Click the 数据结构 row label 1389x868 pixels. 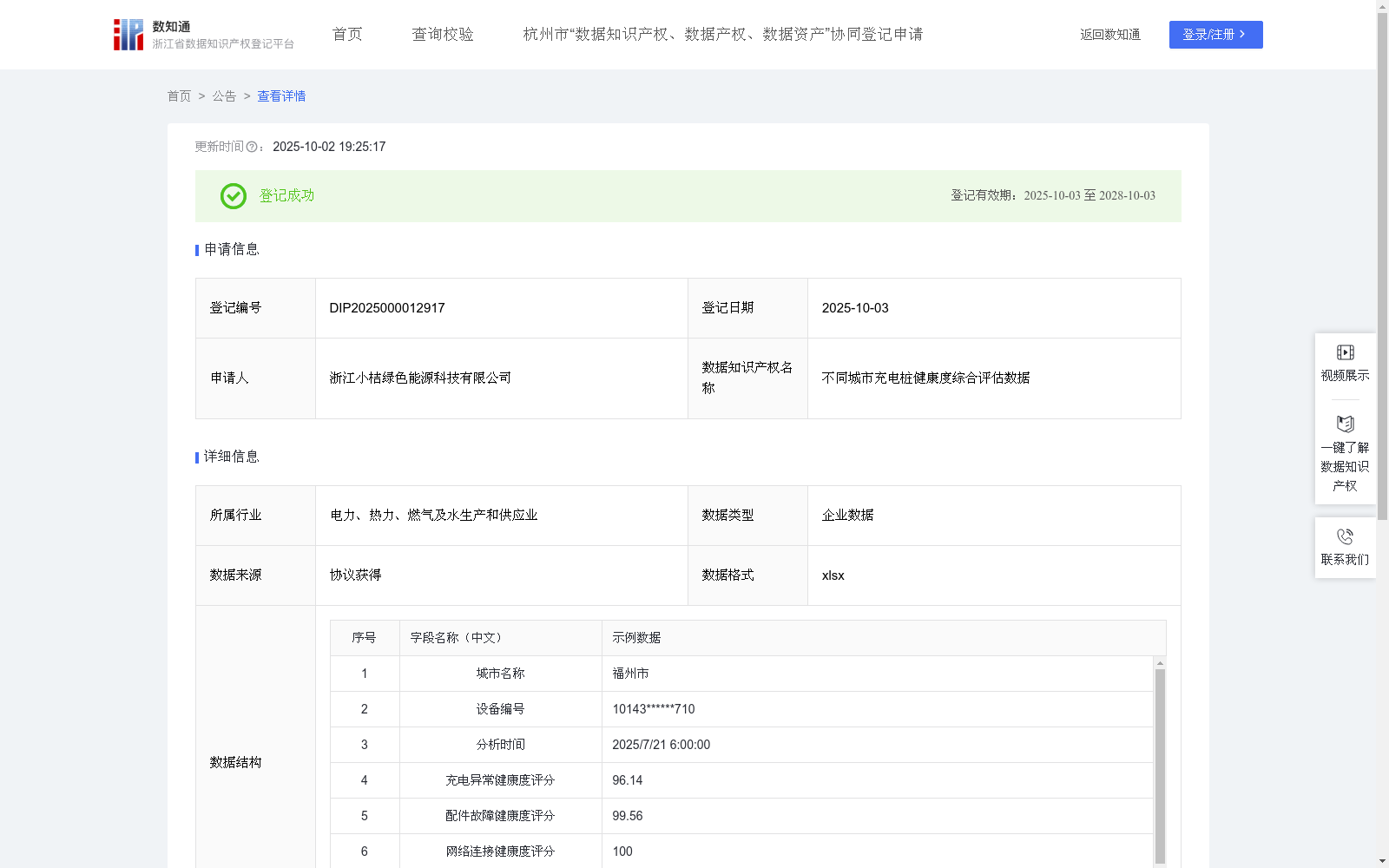click(235, 763)
